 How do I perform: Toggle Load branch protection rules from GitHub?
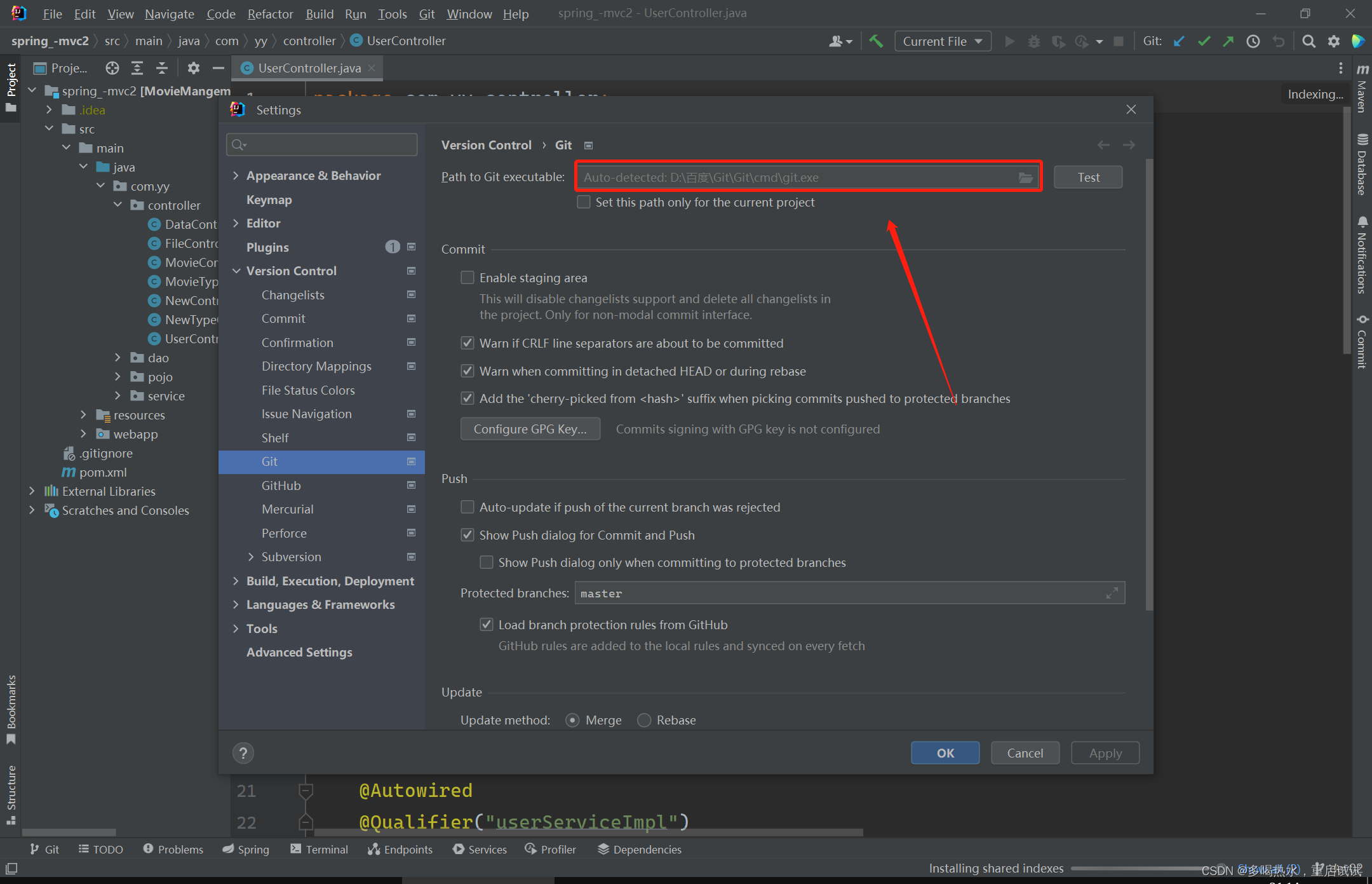[487, 625]
